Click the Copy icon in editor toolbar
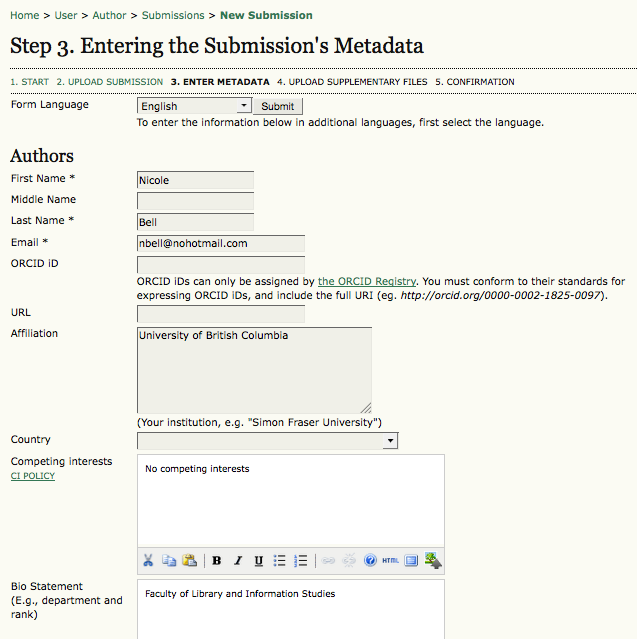637x639 pixels. (169, 561)
